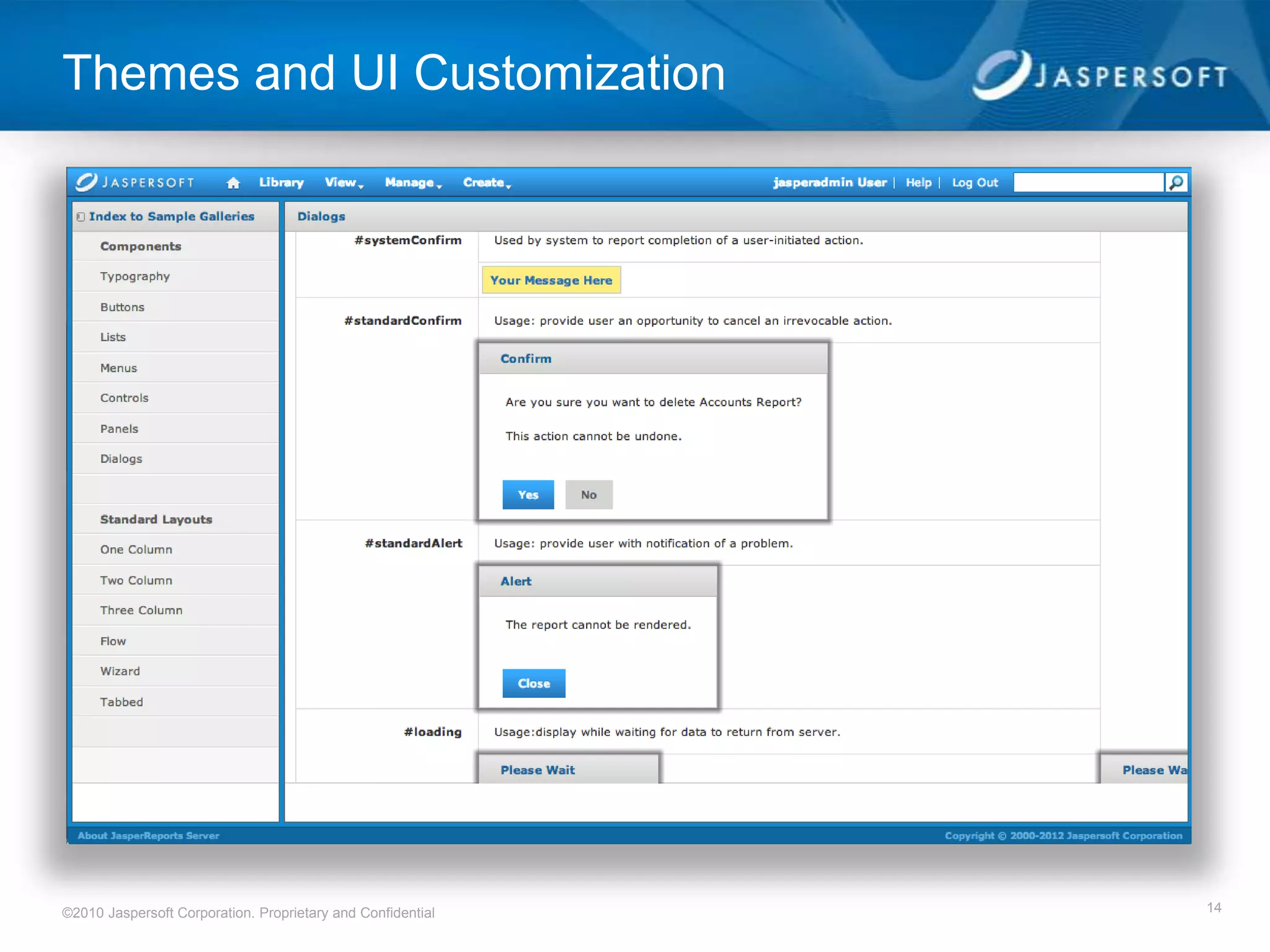The height and width of the screenshot is (952, 1270).
Task: Click the #loading label
Action: click(433, 732)
